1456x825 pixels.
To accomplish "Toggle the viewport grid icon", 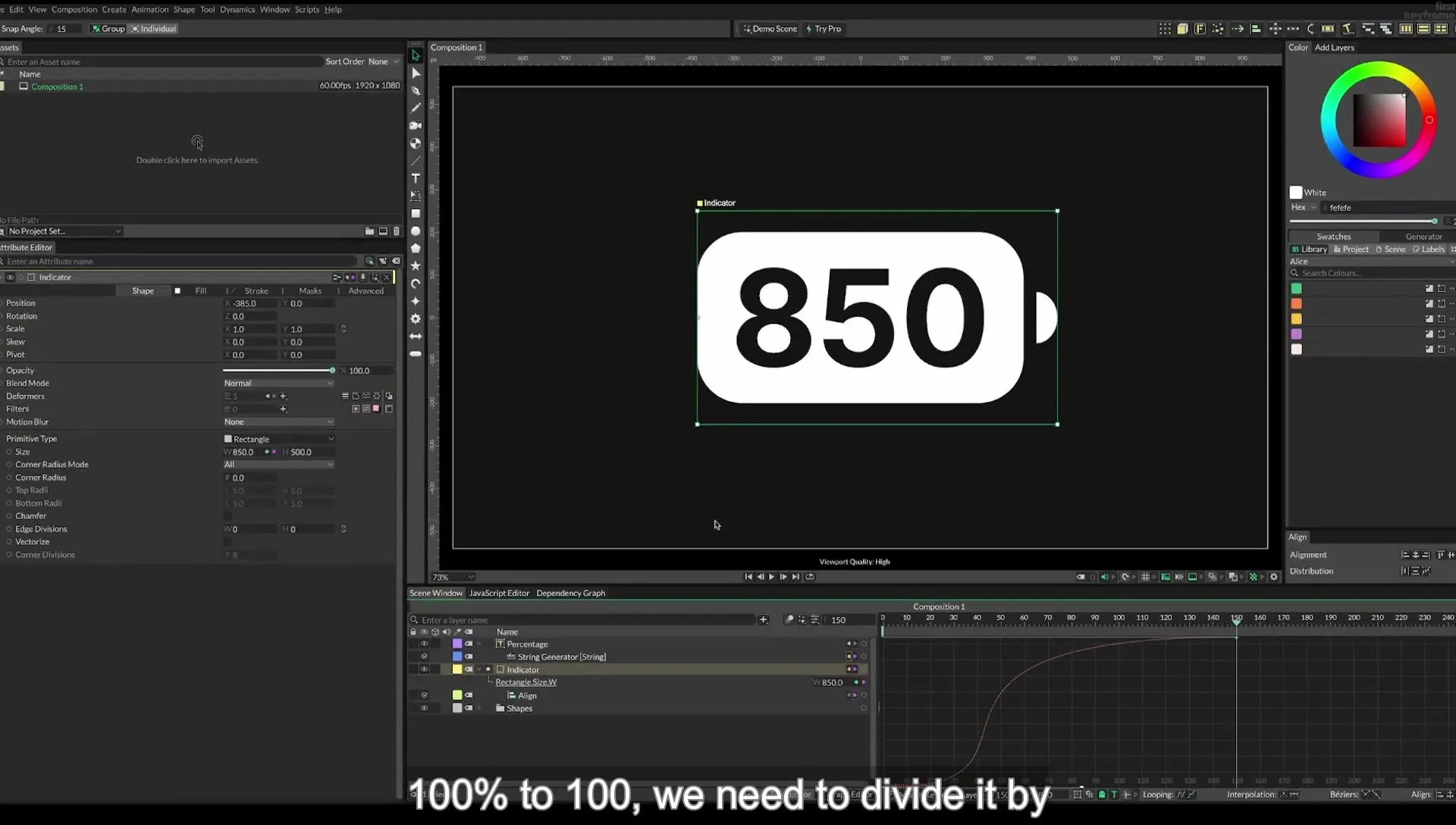I will 1146,577.
